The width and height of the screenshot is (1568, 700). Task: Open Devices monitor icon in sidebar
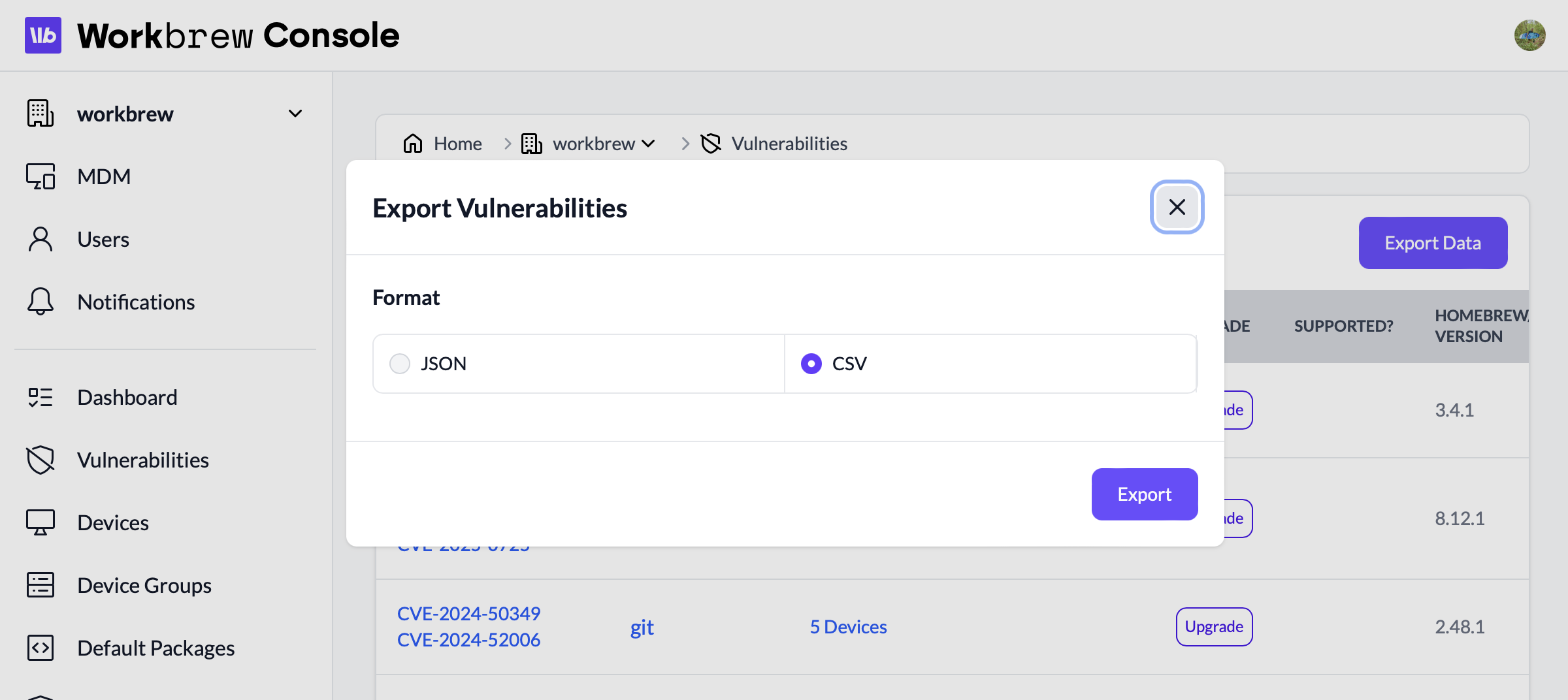pos(41,522)
